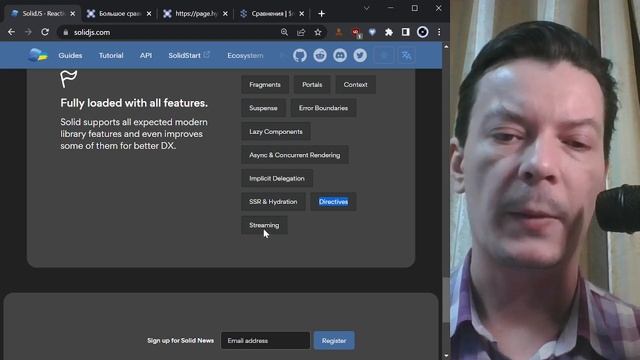The image size is (640, 360).
Task: Open the API nav link
Action: tap(146, 56)
